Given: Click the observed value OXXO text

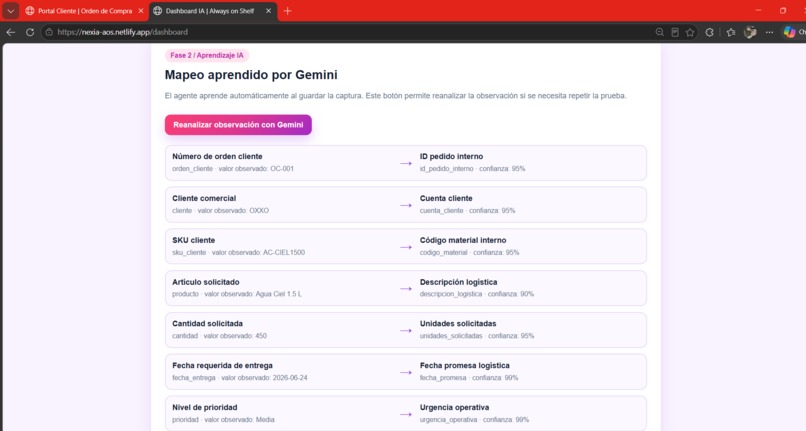Looking at the screenshot, I should pyautogui.click(x=259, y=210).
